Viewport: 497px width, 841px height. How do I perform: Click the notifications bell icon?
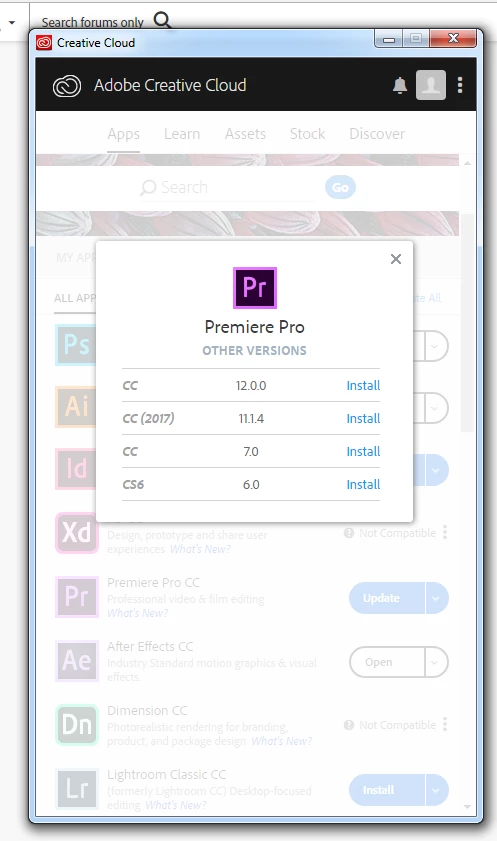[x=400, y=85]
